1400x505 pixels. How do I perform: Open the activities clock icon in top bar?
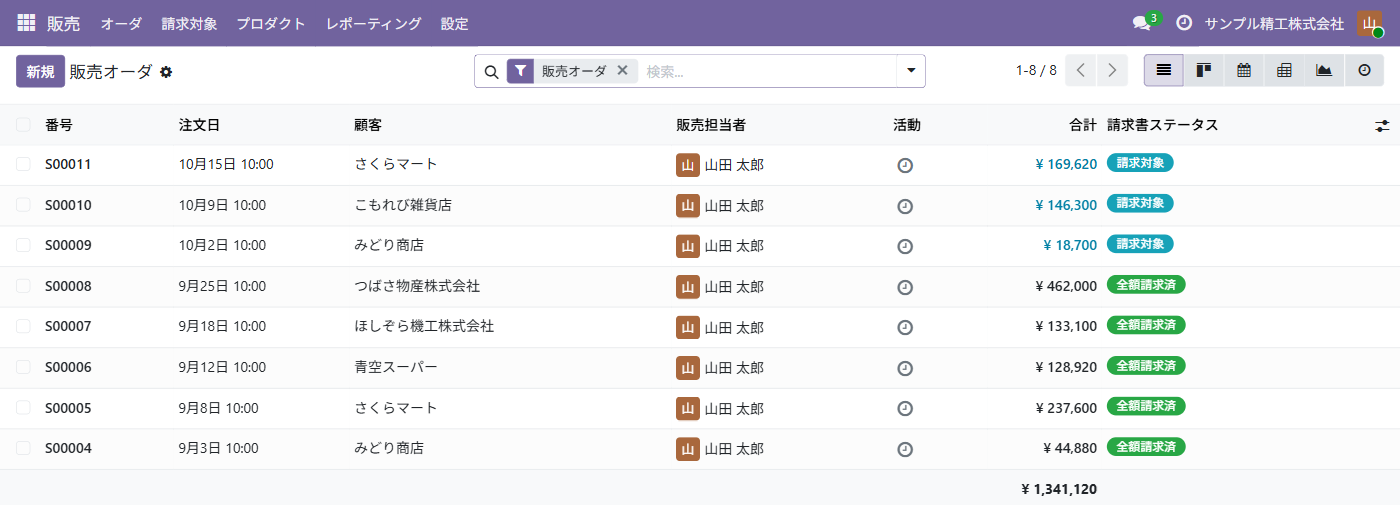[x=1184, y=23]
